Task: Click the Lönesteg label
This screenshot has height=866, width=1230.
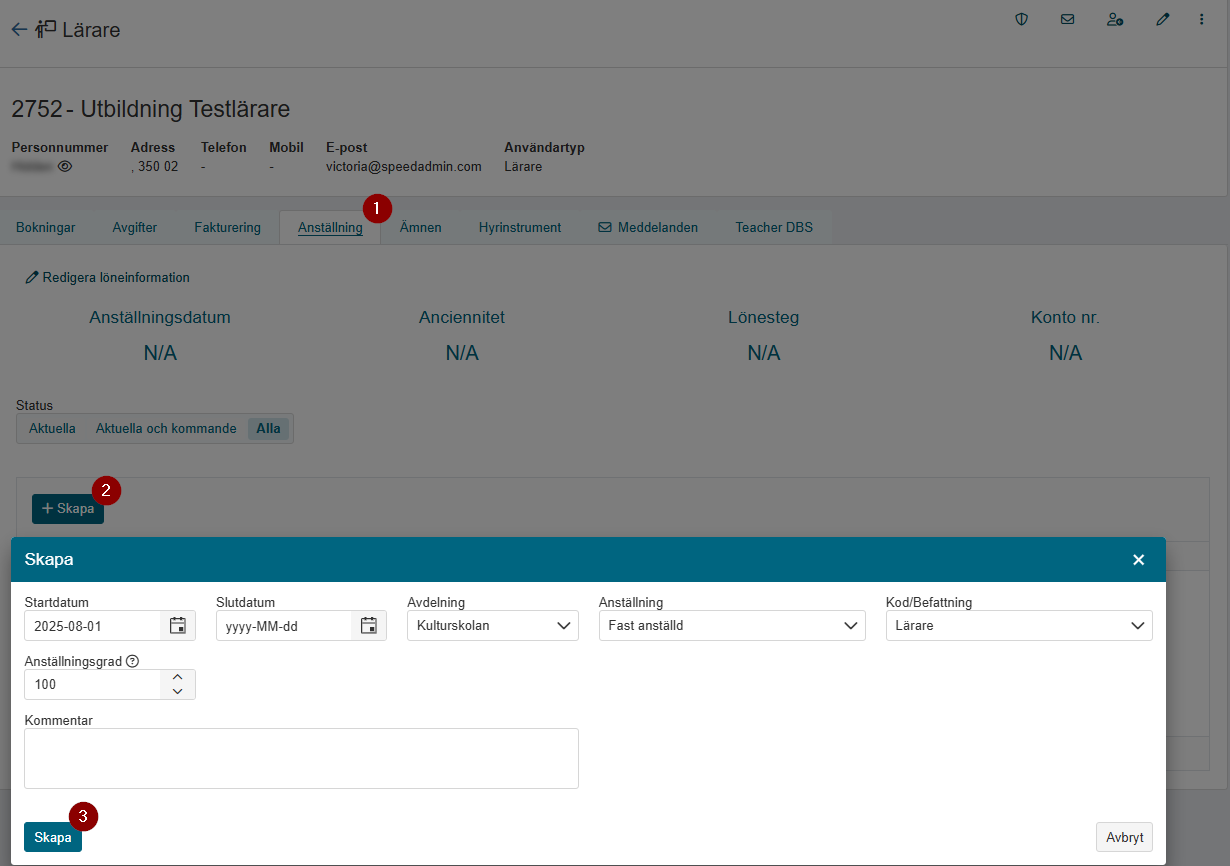Action: [764, 318]
